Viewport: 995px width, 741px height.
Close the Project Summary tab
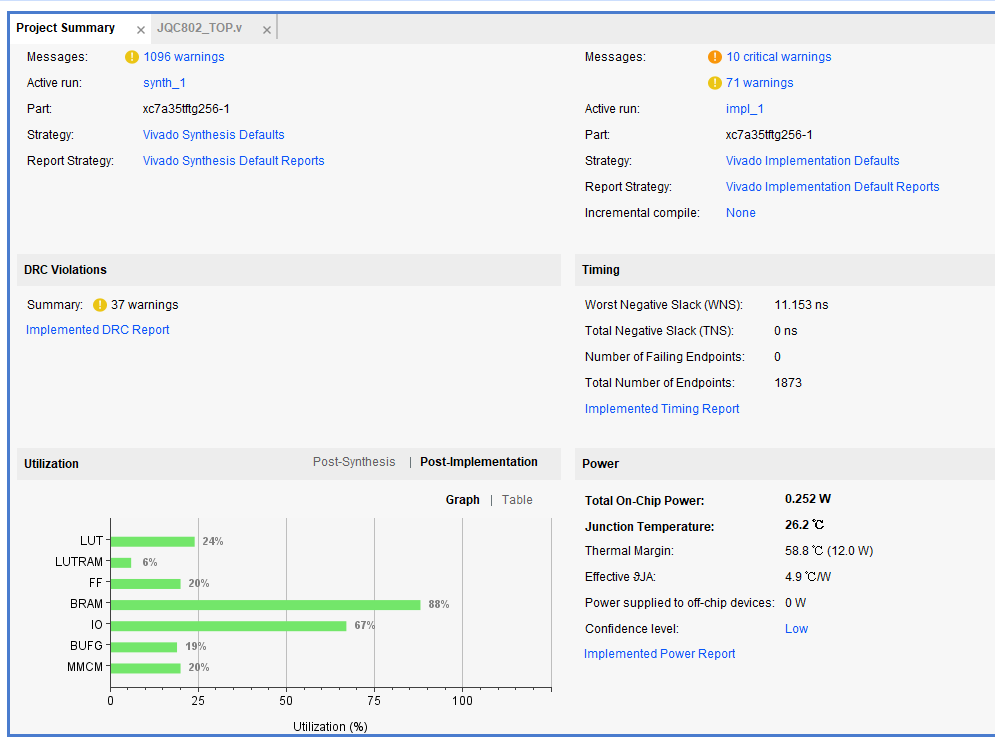tap(141, 30)
